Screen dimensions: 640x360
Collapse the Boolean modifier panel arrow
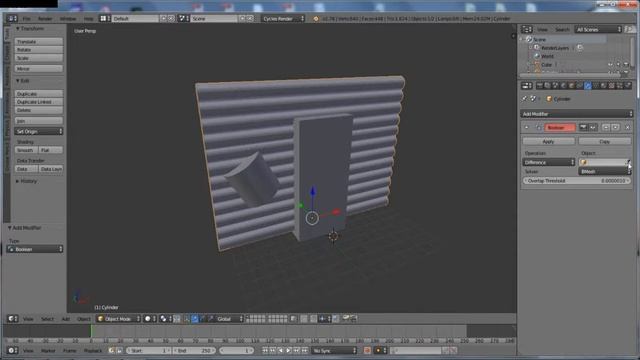click(x=527, y=128)
